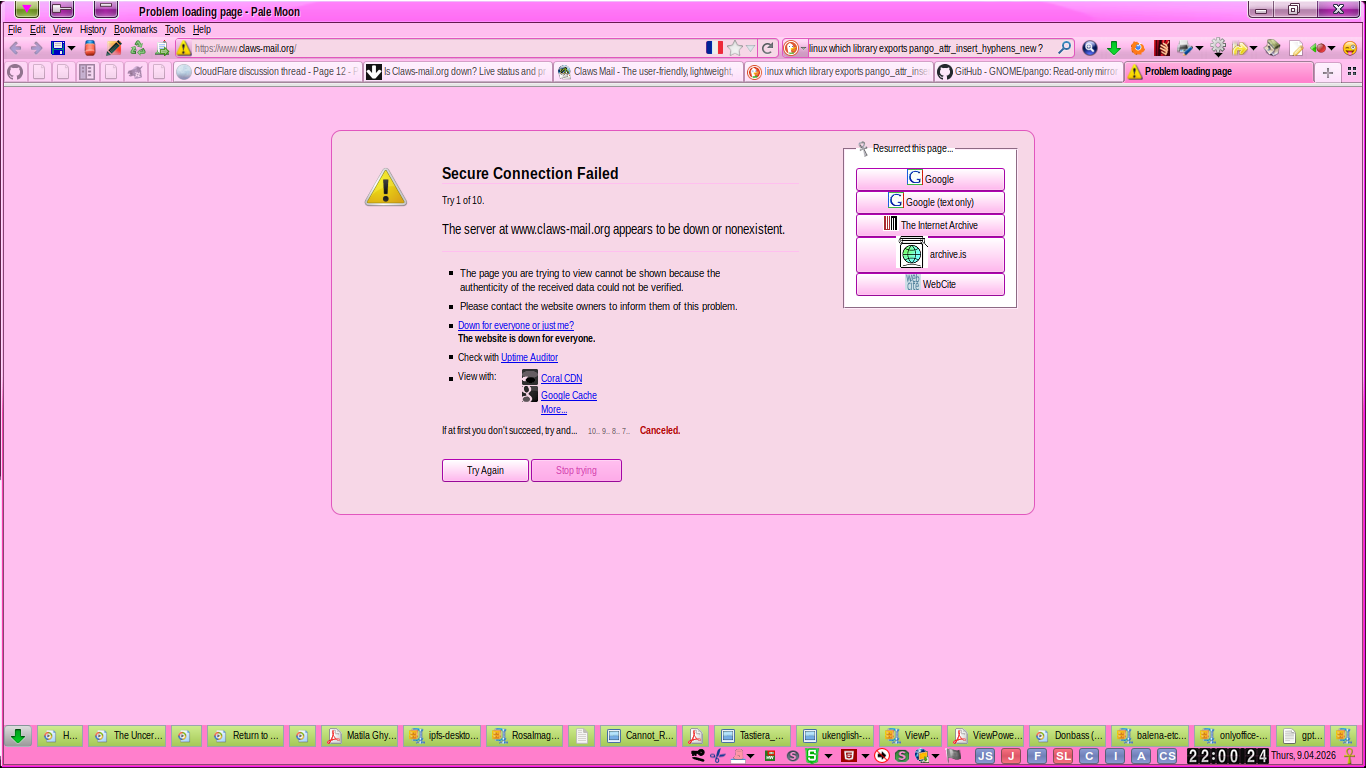Open the Google Cache link
Screen dimensions: 1366x768
[x=569, y=395]
